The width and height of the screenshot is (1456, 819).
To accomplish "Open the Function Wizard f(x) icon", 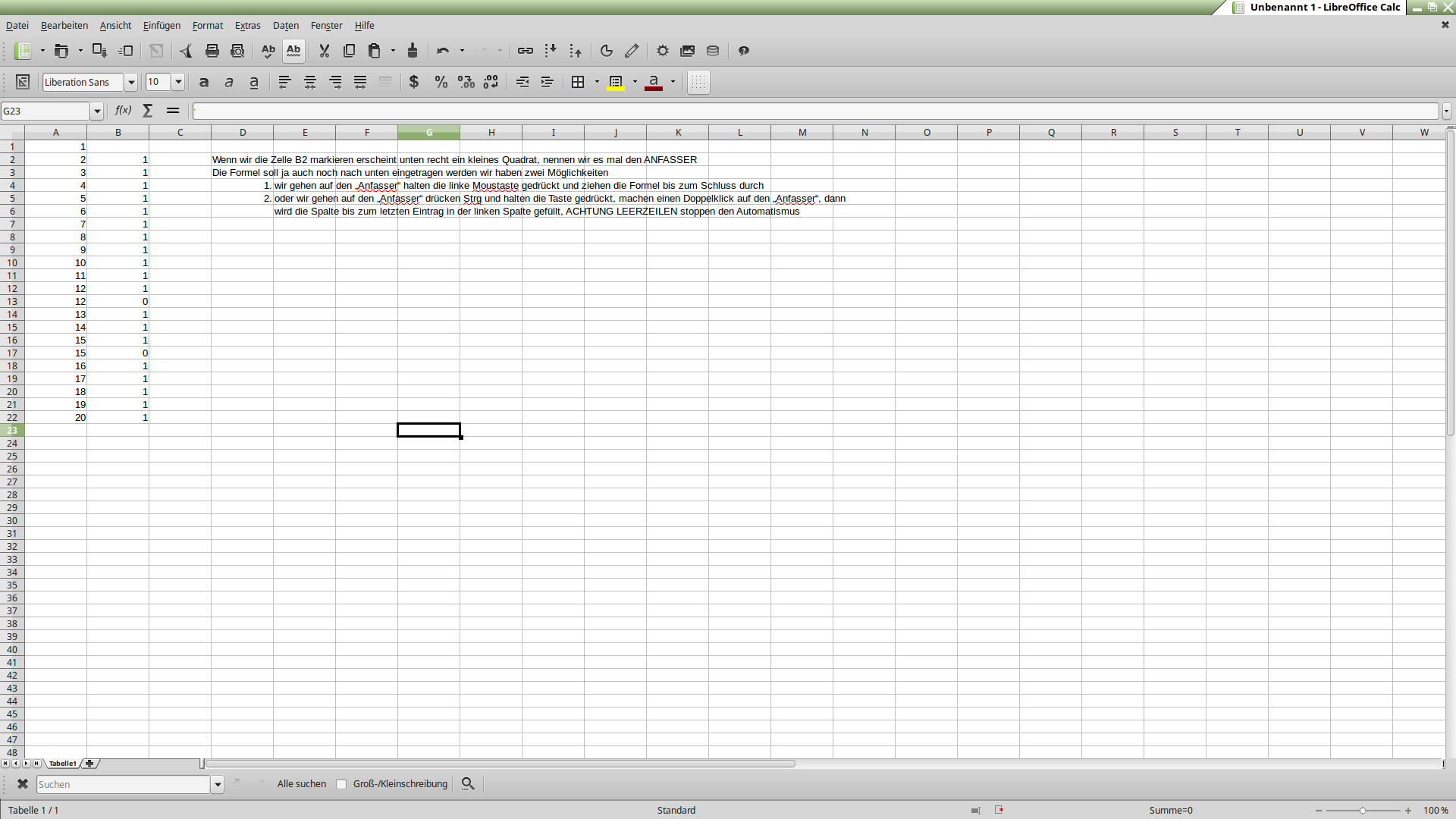I will [x=123, y=111].
